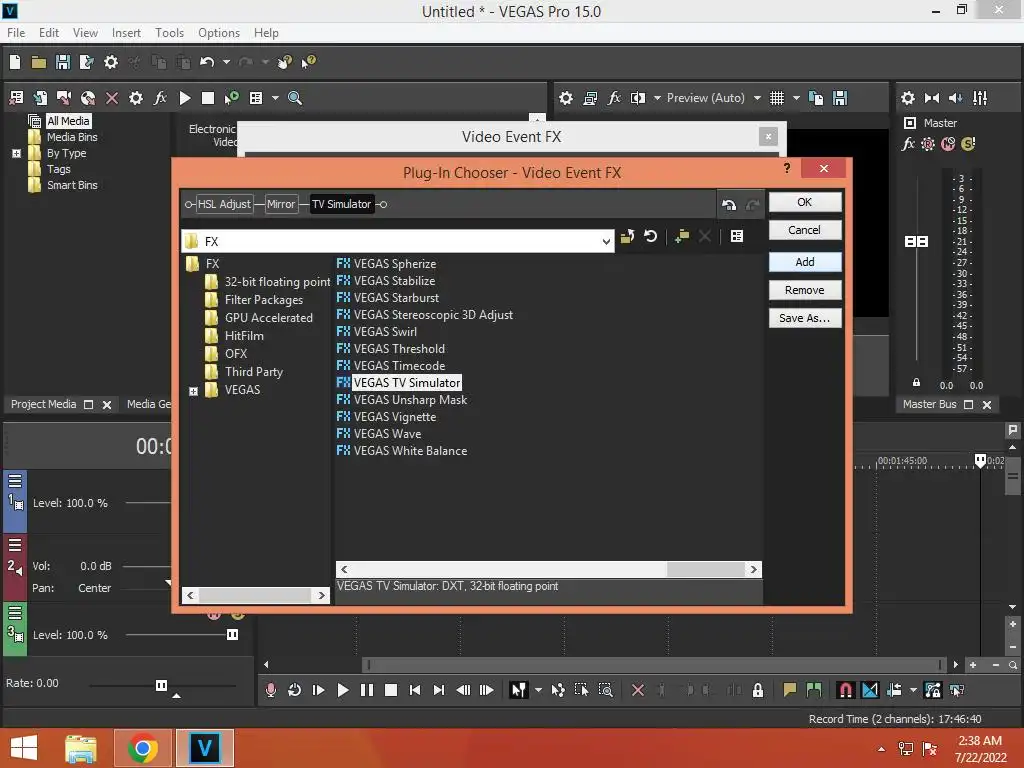Open Master Bus audio properties gear
The width and height of the screenshot is (1024, 768).
[908, 98]
